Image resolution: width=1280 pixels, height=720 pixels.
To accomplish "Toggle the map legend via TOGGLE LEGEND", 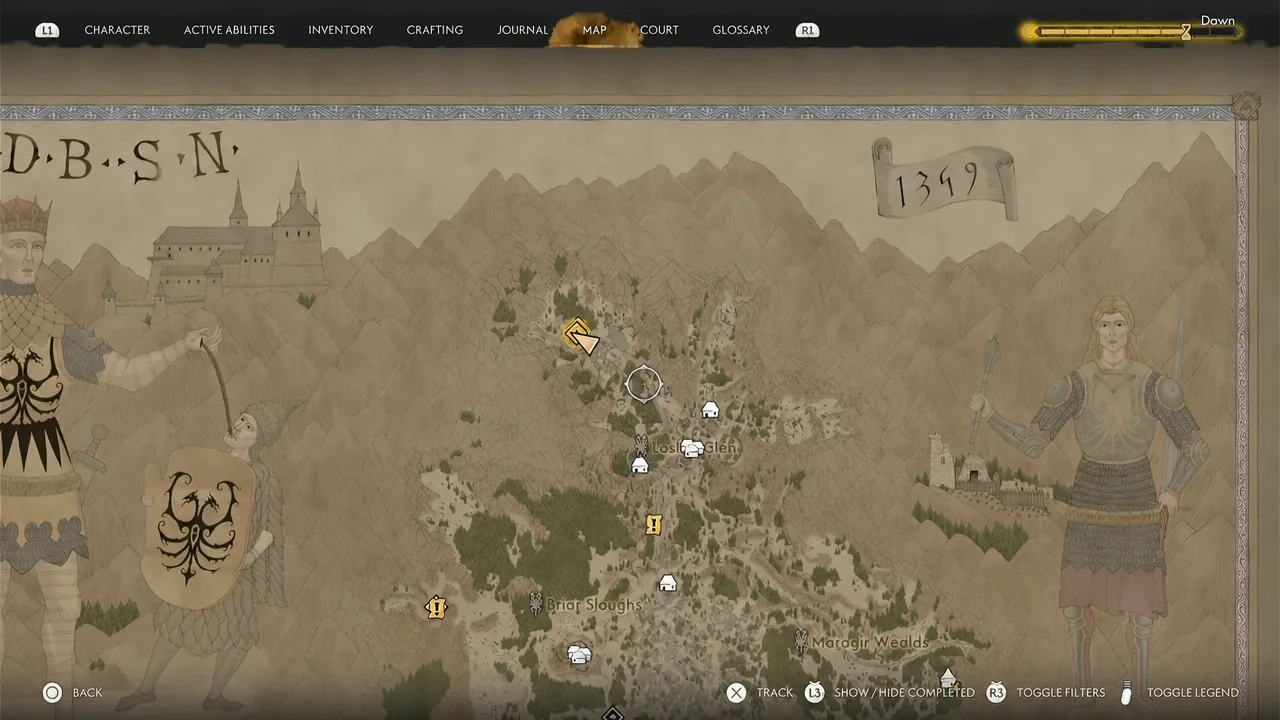I will pos(1193,693).
